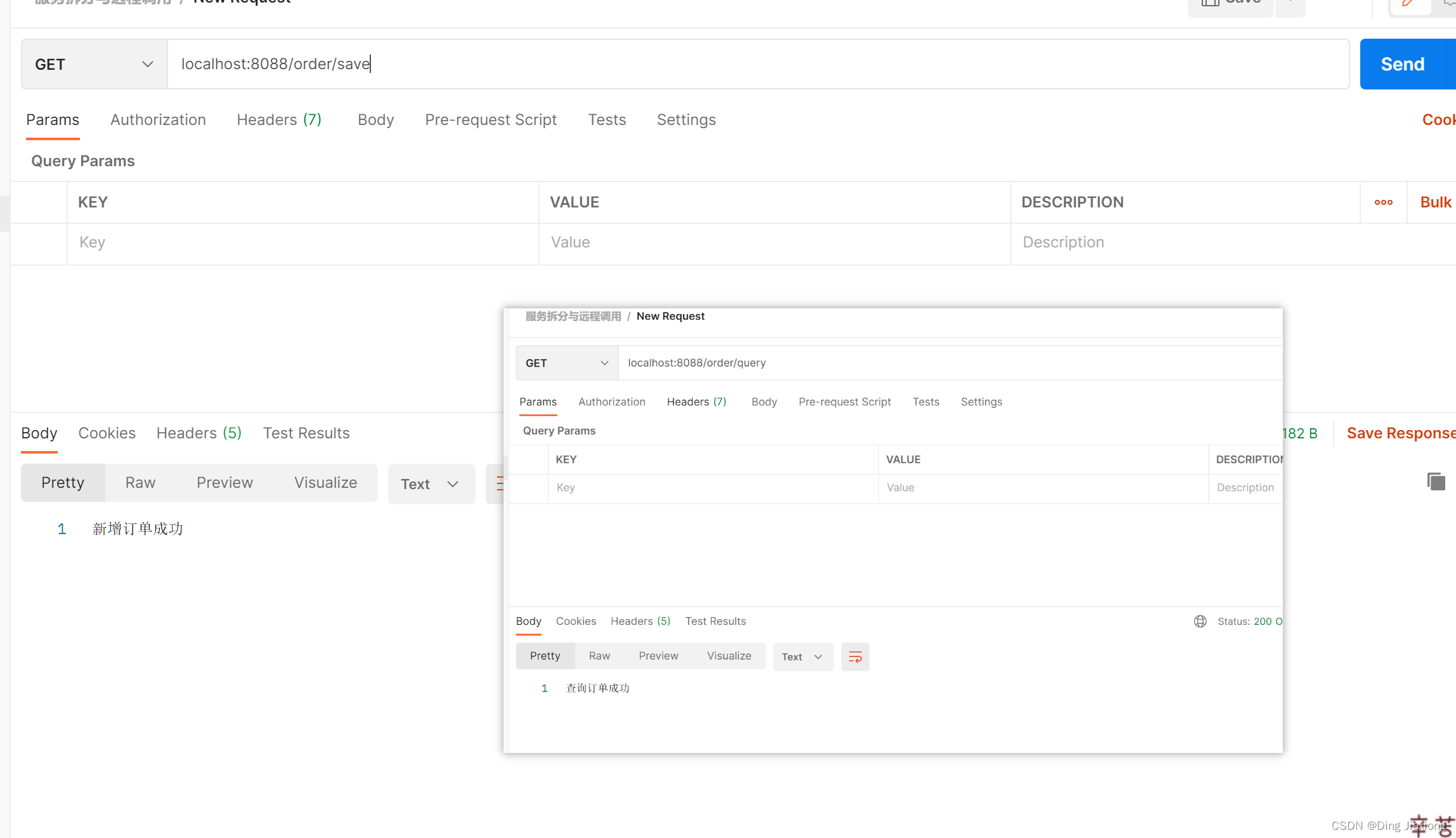This screenshot has width=1456, height=838.
Task: Switch to Raw response view in main window
Action: click(140, 483)
